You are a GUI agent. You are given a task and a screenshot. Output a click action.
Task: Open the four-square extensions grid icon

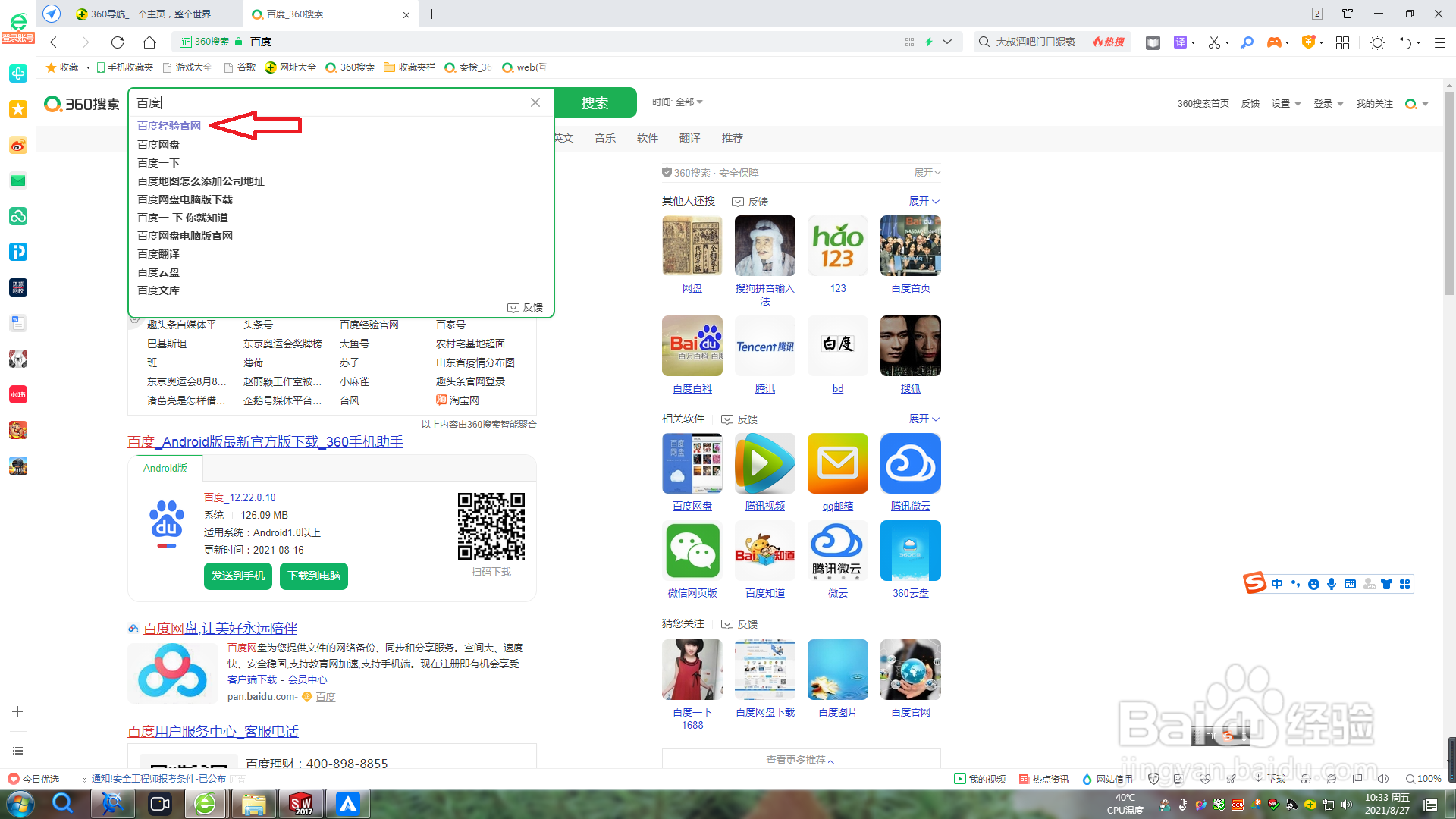coord(1342,42)
